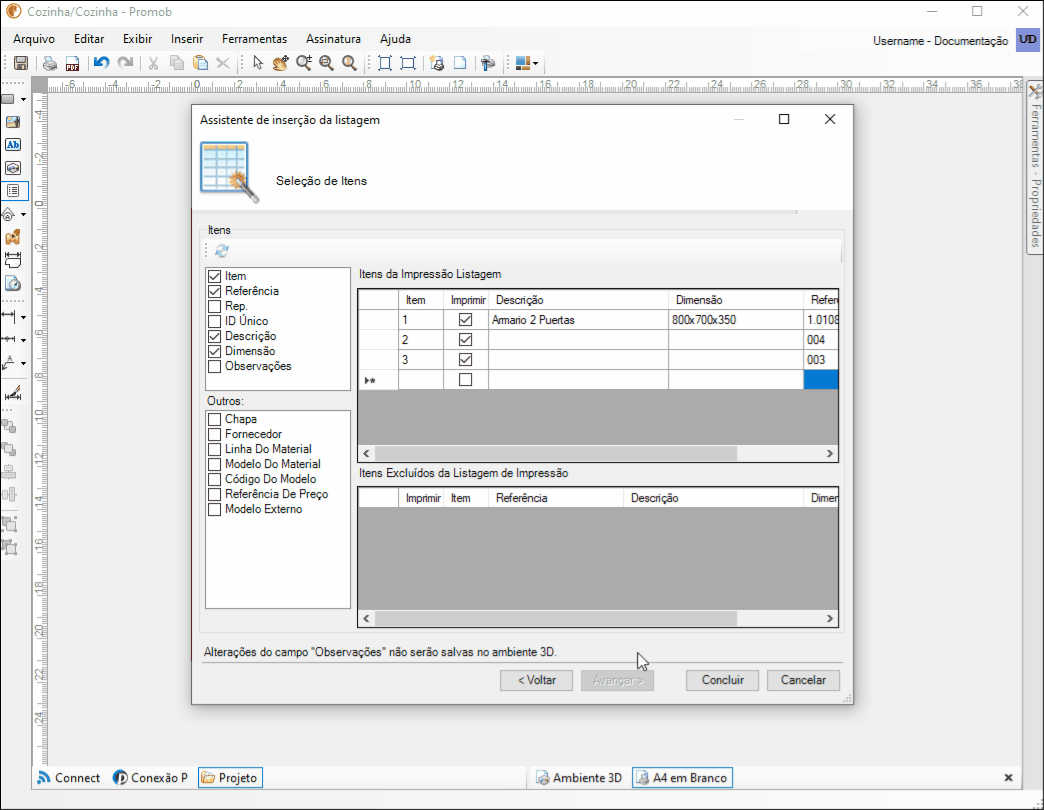Uncheck the Referência checkbox
The width and height of the screenshot is (1044, 810).
pos(214,292)
